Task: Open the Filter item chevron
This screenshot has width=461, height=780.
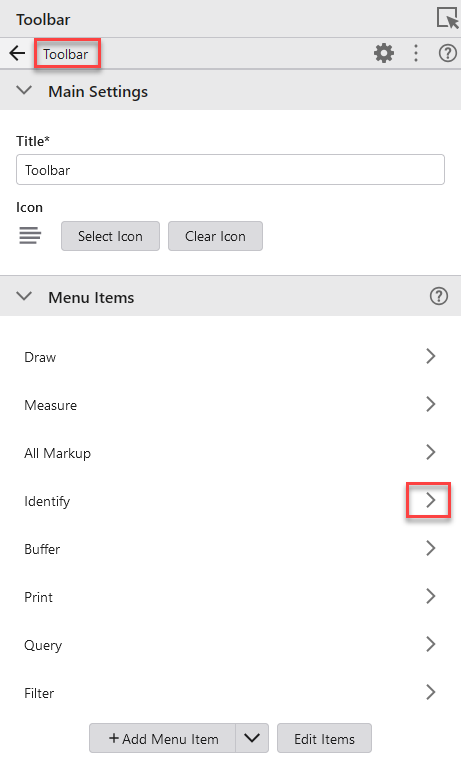Action: [x=431, y=692]
